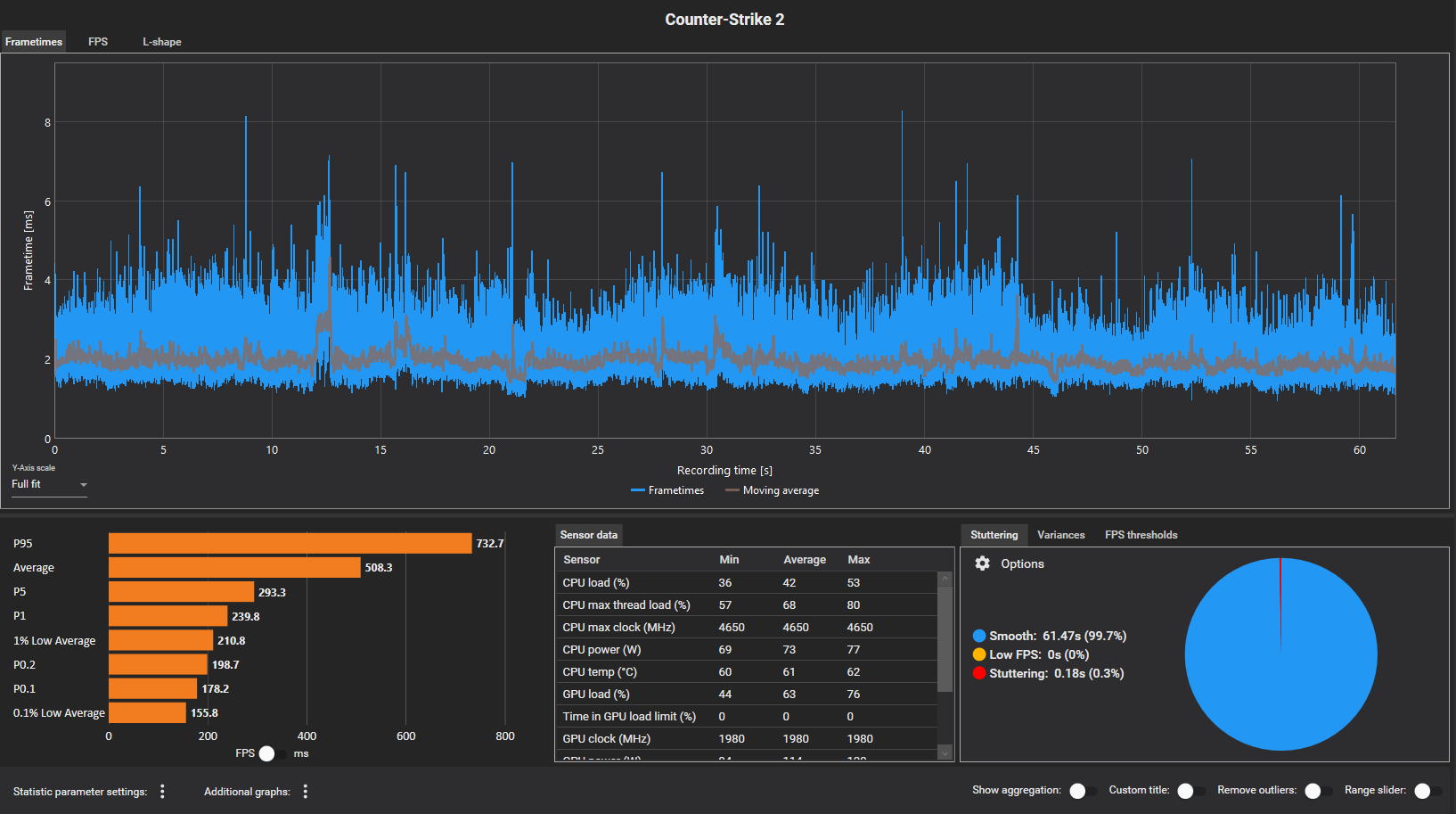
Task: Select the Time in GPU load limit (%) row
Action: pyautogui.click(x=747, y=717)
